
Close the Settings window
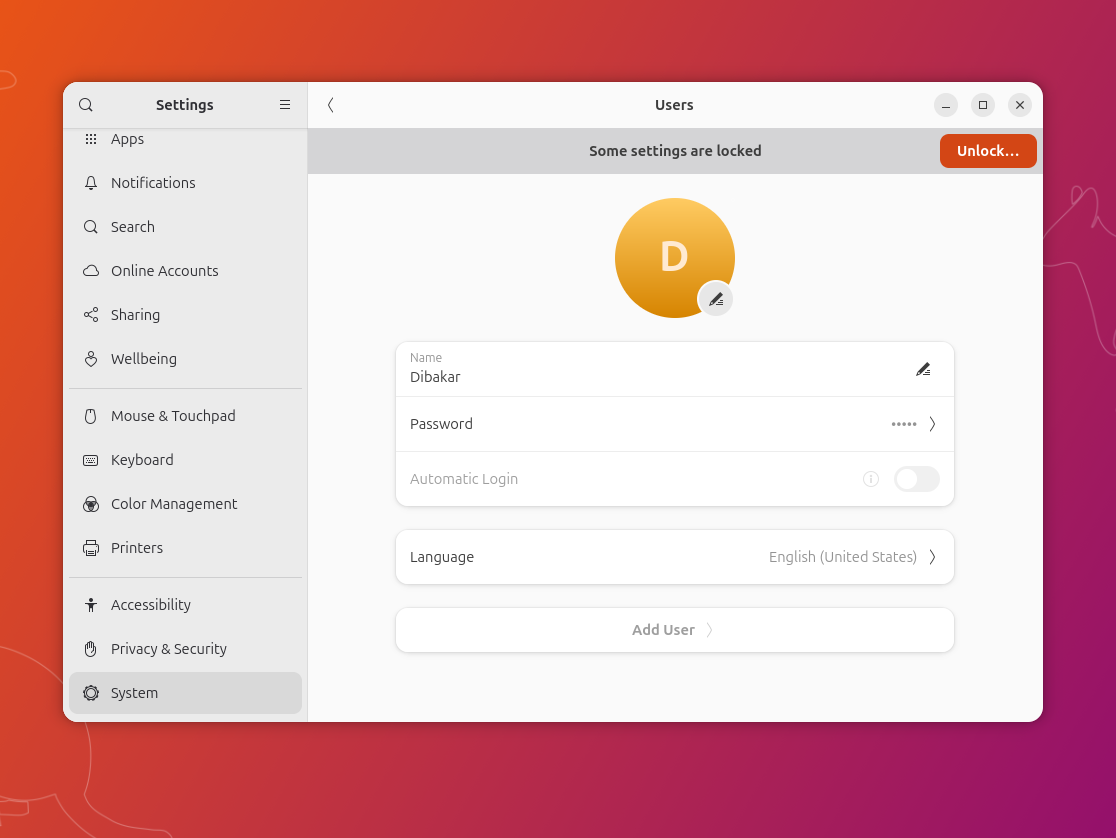point(1020,105)
